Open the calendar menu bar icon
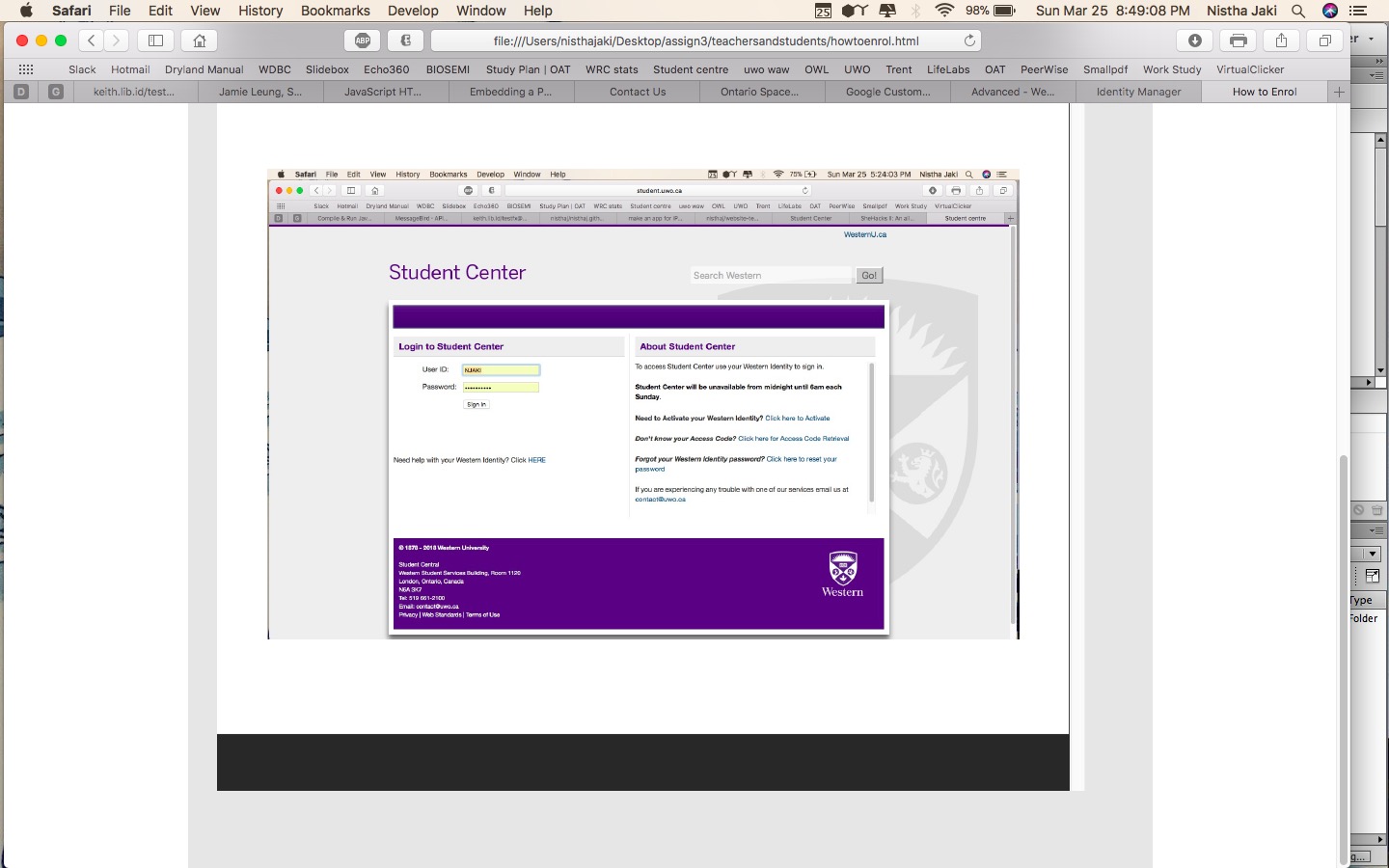 tap(823, 11)
